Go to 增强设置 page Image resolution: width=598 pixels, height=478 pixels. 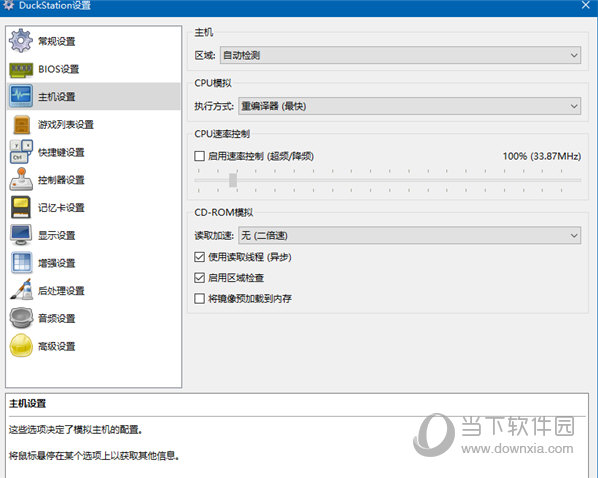94,263
